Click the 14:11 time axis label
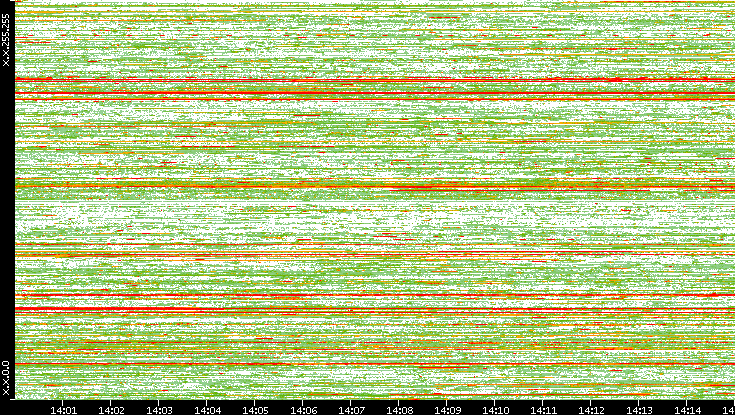Image resolution: width=735 pixels, height=415 pixels. click(x=543, y=410)
